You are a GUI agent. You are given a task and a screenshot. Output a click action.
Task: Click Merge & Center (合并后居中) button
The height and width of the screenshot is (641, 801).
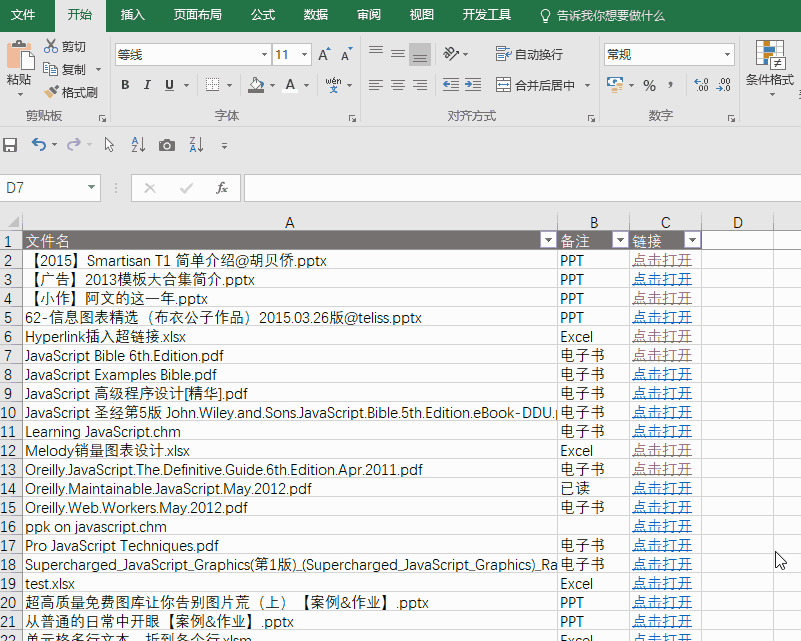click(535, 85)
